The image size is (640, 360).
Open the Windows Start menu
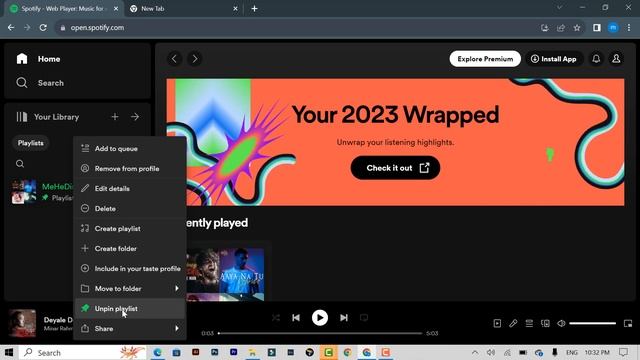pos(9,352)
